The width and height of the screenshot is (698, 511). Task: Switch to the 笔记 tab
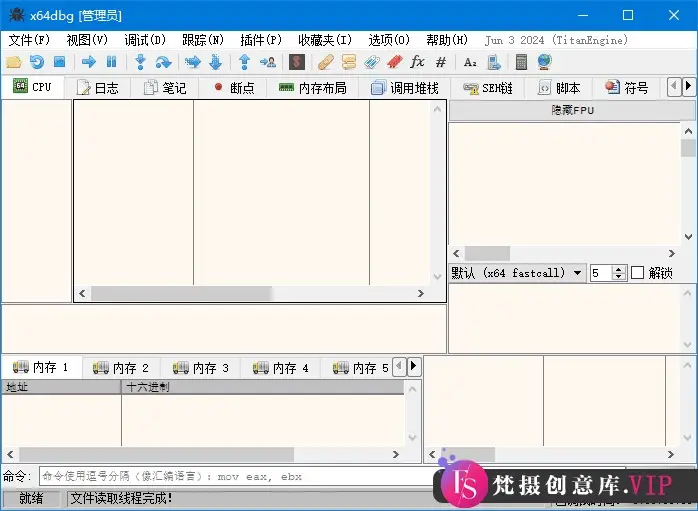165,88
